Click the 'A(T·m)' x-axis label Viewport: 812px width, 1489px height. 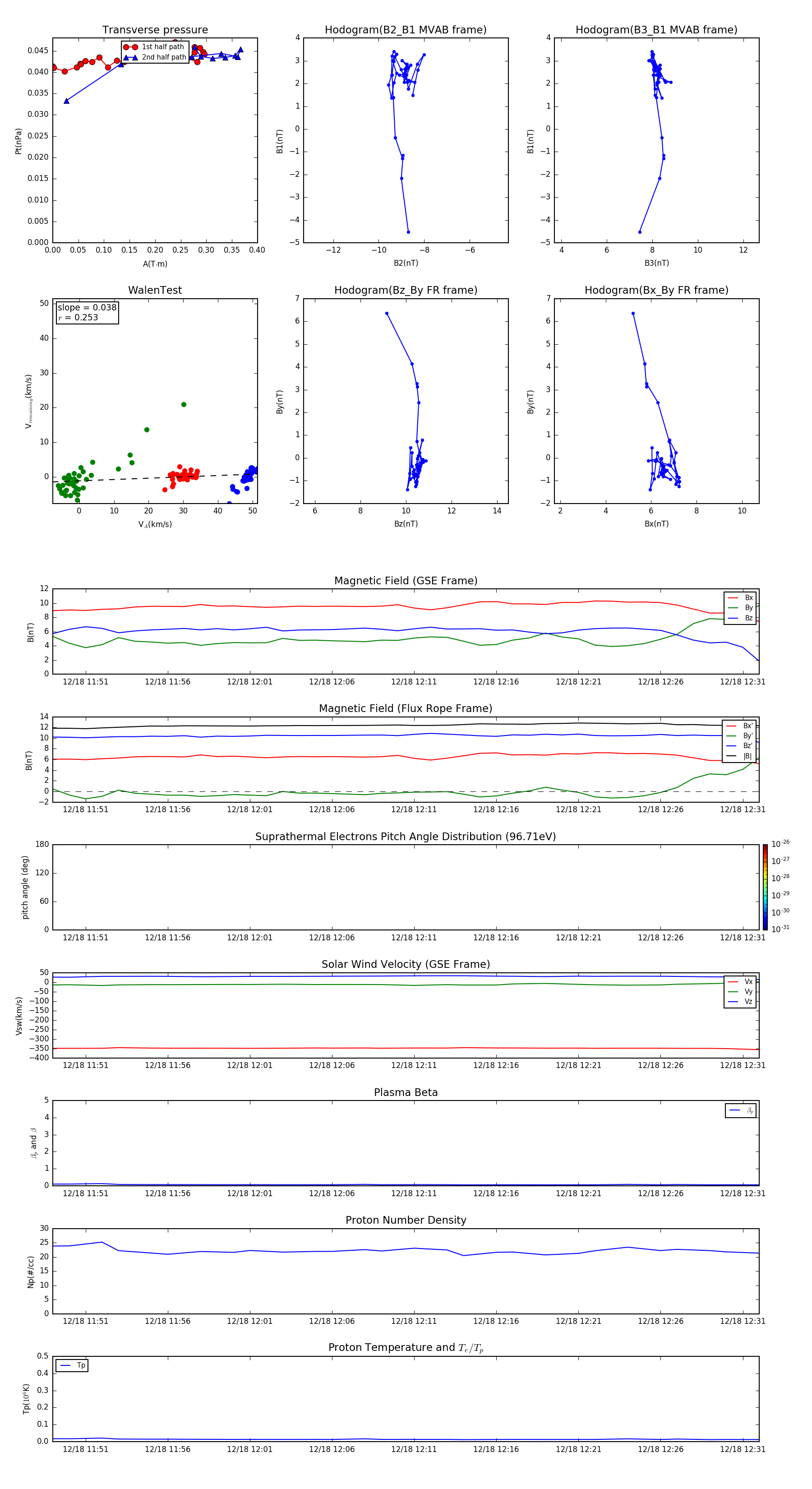(155, 264)
